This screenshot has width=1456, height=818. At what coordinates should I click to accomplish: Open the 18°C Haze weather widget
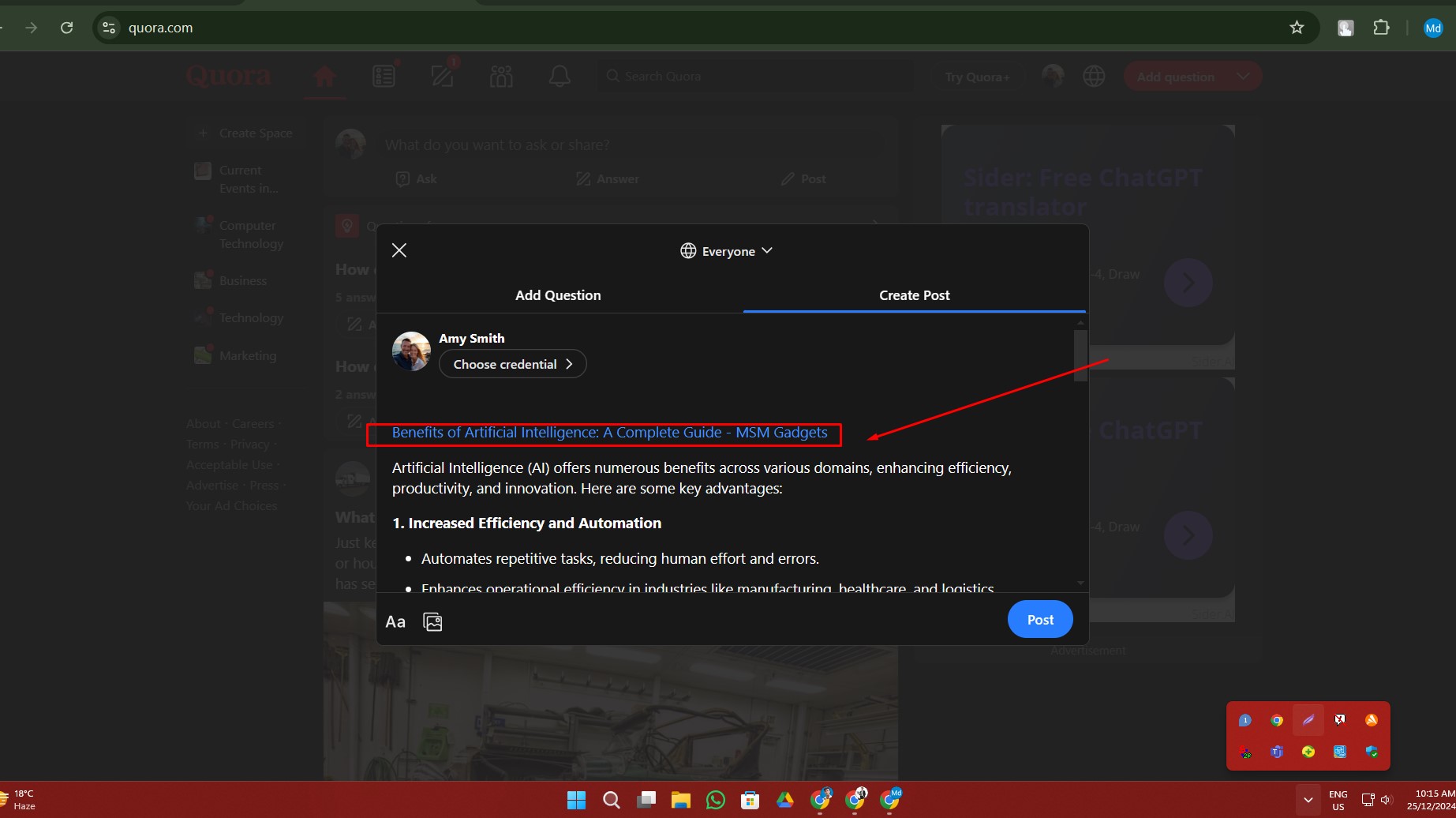click(x=20, y=800)
